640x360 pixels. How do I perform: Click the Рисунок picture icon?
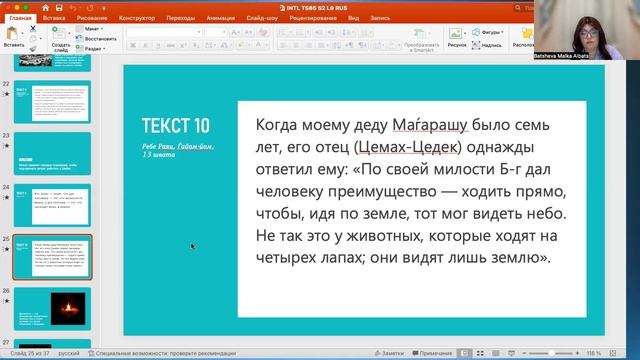[455, 33]
